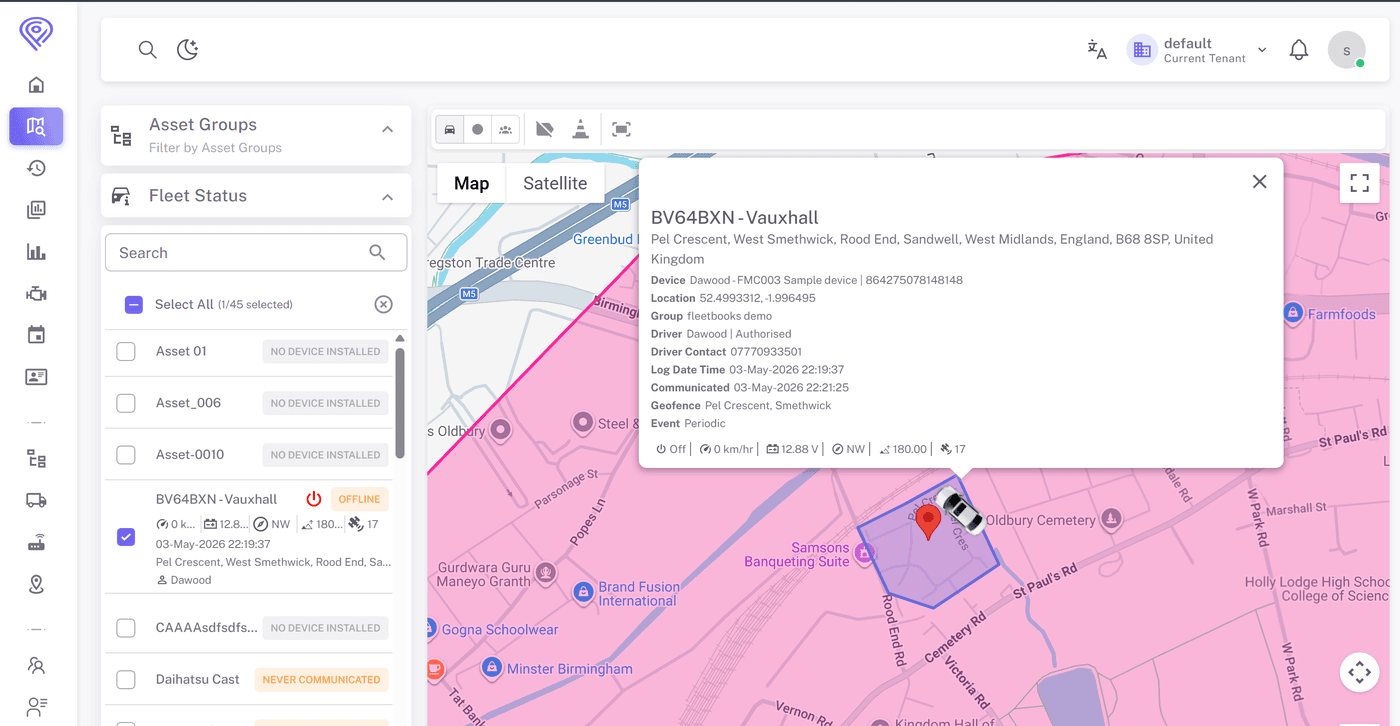Check the Asset-0010 checkbox
1400x726 pixels.
coord(126,455)
